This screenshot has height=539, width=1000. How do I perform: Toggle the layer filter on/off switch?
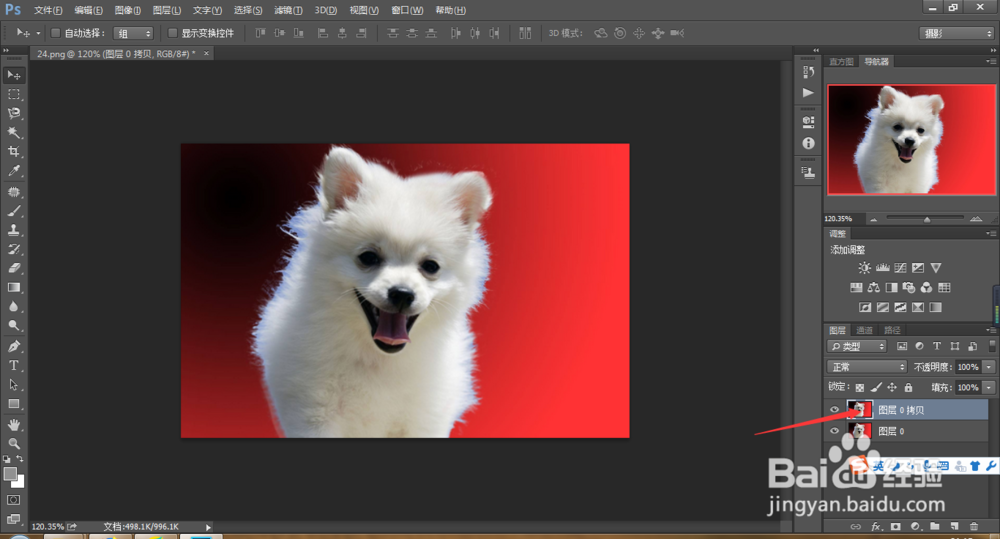(x=992, y=346)
